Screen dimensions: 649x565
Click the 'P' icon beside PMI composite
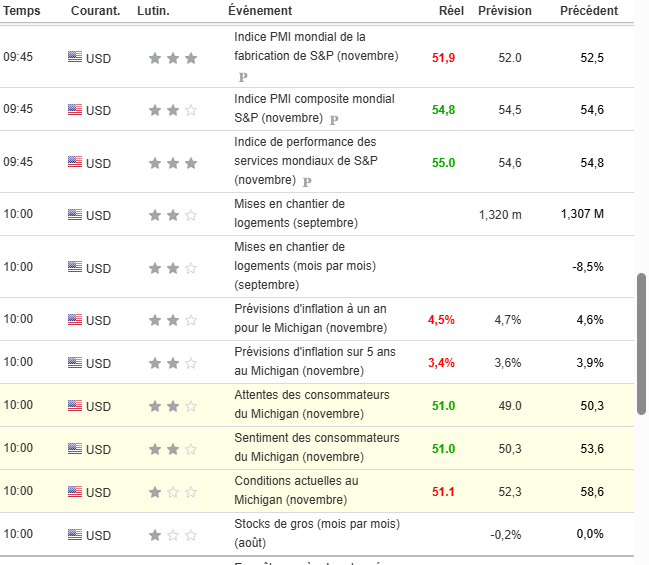coord(334,119)
